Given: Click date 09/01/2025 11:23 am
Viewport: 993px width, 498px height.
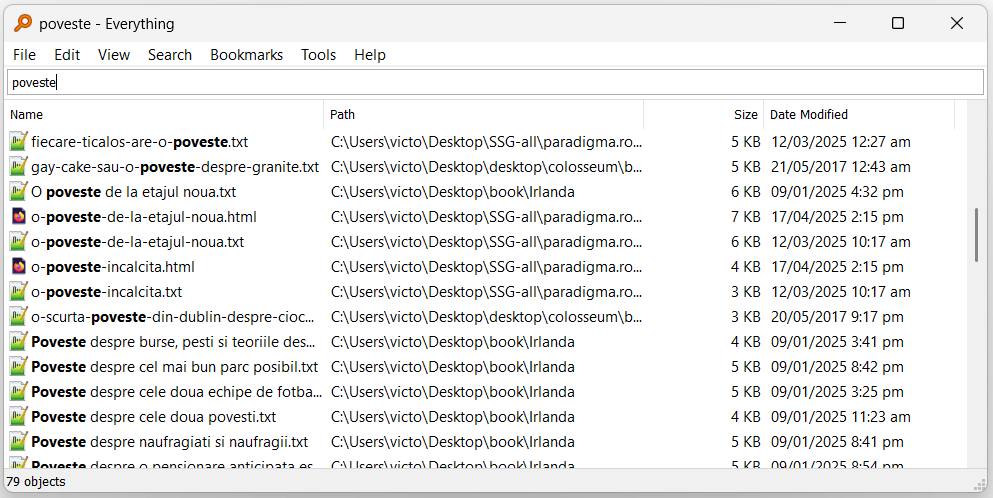Looking at the screenshot, I should click(x=840, y=417).
